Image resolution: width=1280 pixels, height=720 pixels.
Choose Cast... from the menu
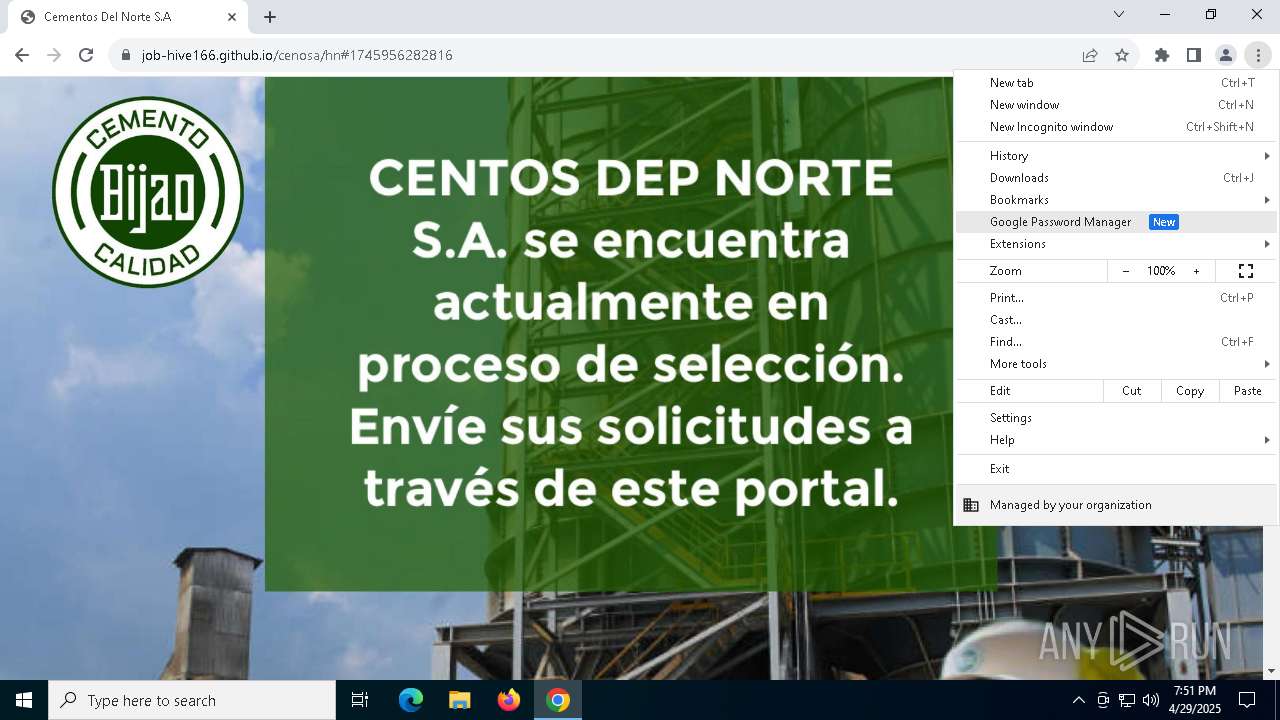pos(1117,320)
